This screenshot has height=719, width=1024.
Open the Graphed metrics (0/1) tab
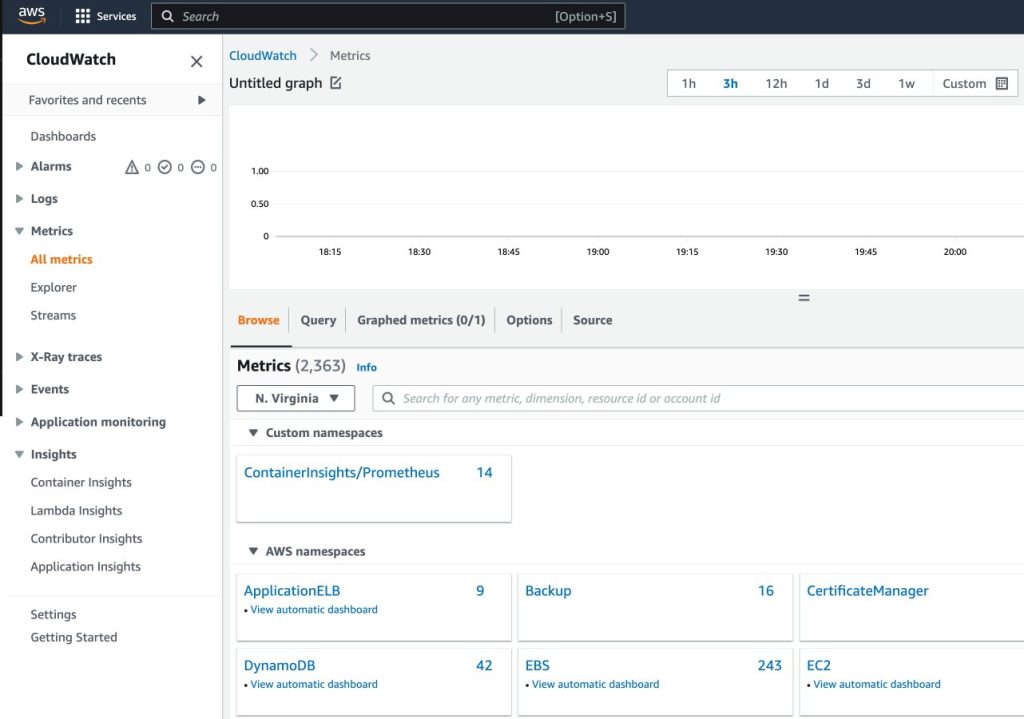click(421, 320)
